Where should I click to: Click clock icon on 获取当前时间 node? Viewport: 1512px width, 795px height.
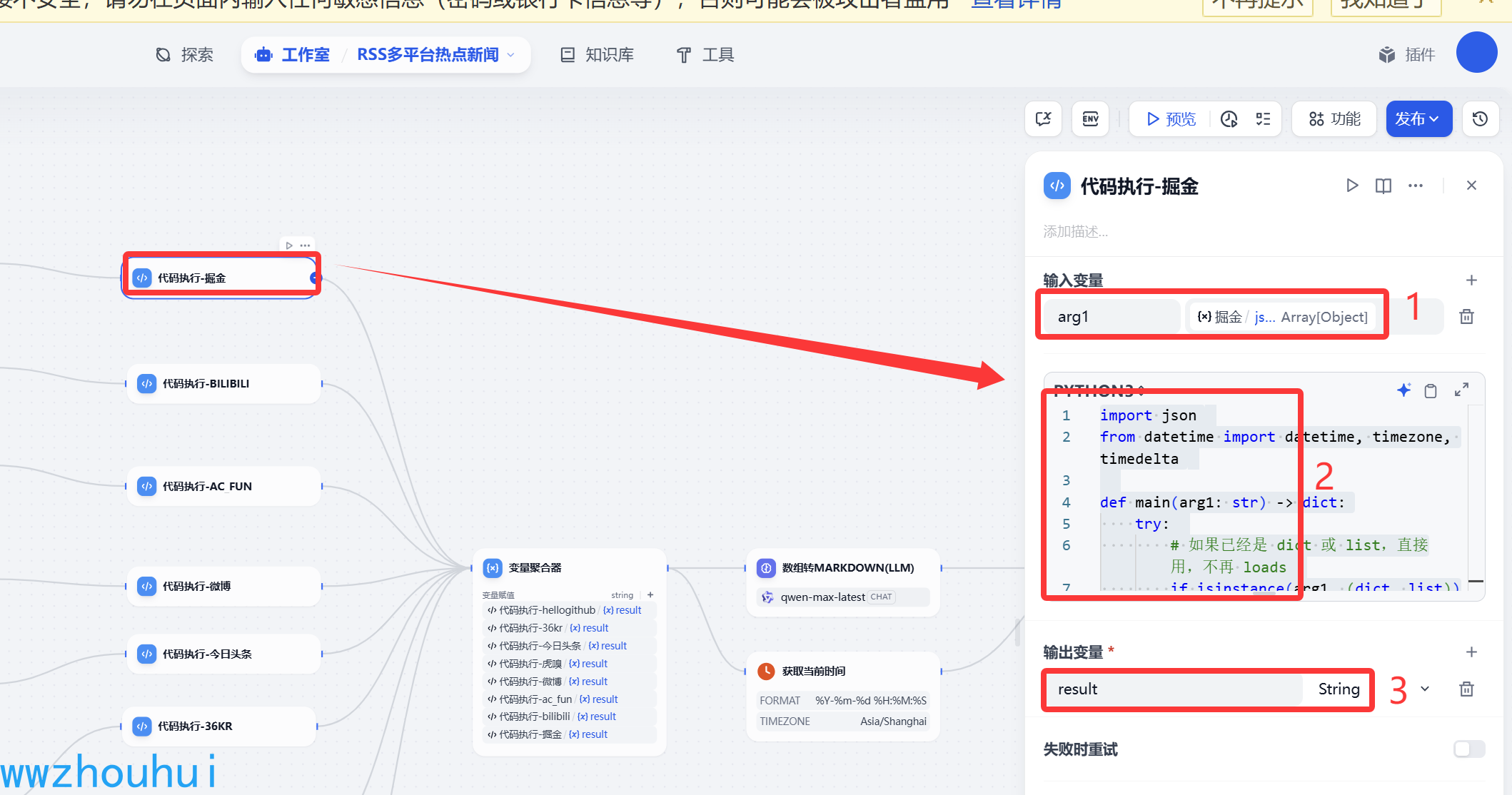coord(766,671)
